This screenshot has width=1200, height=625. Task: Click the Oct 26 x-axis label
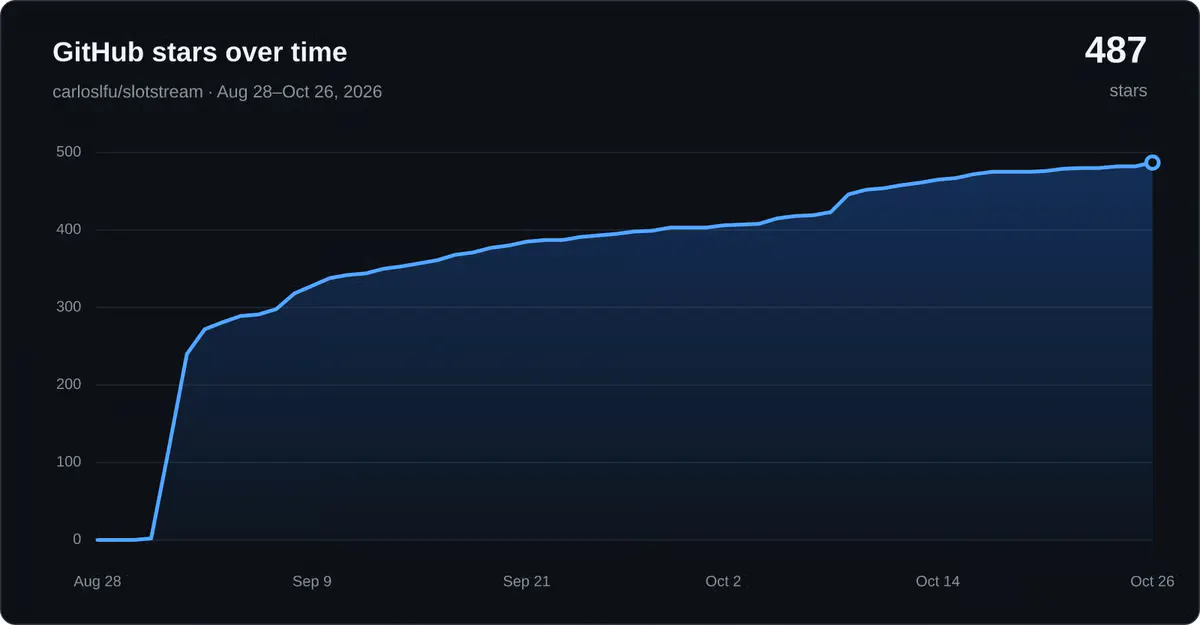click(x=1152, y=581)
